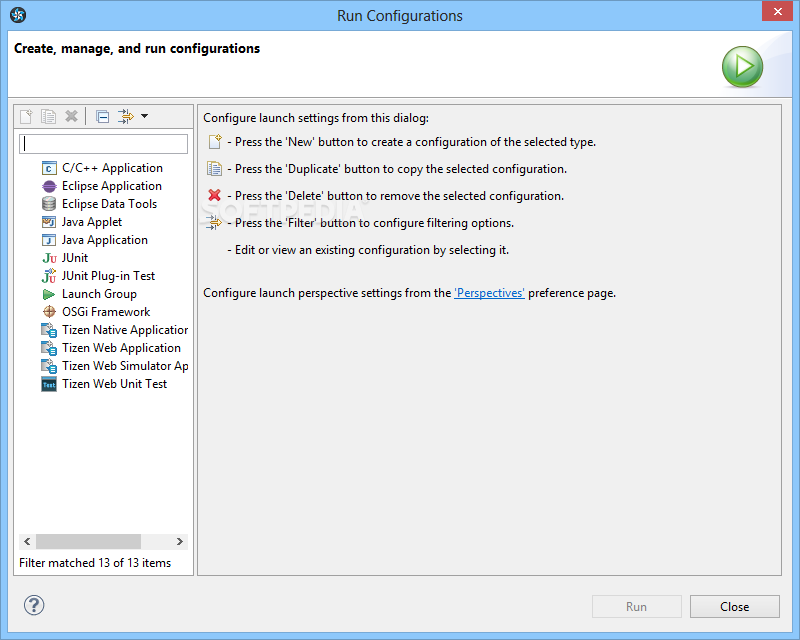Click the Filter launch configurations icon
Screen dimensions: 800x640
[x=126, y=116]
